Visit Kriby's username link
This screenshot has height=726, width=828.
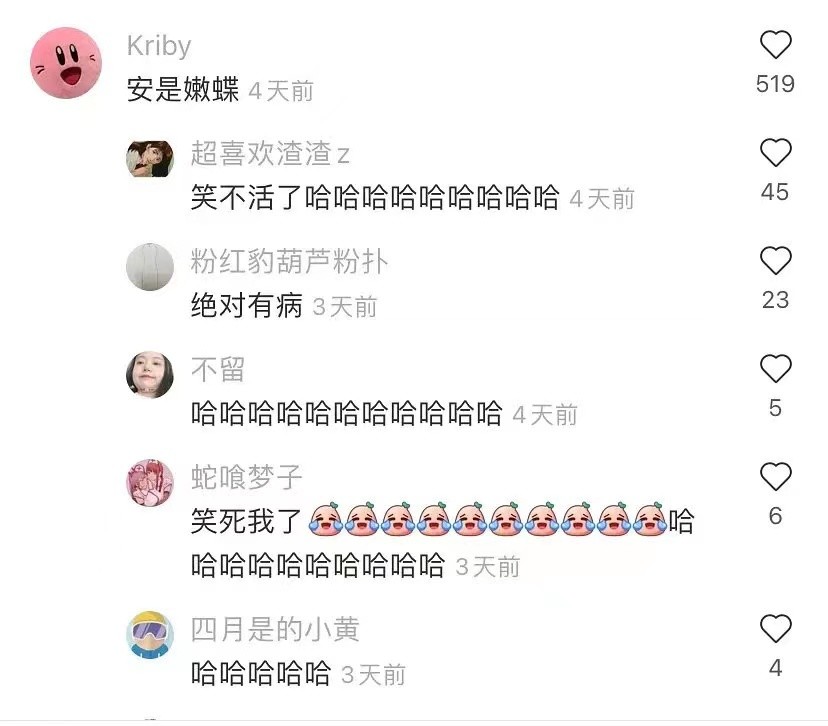159,46
